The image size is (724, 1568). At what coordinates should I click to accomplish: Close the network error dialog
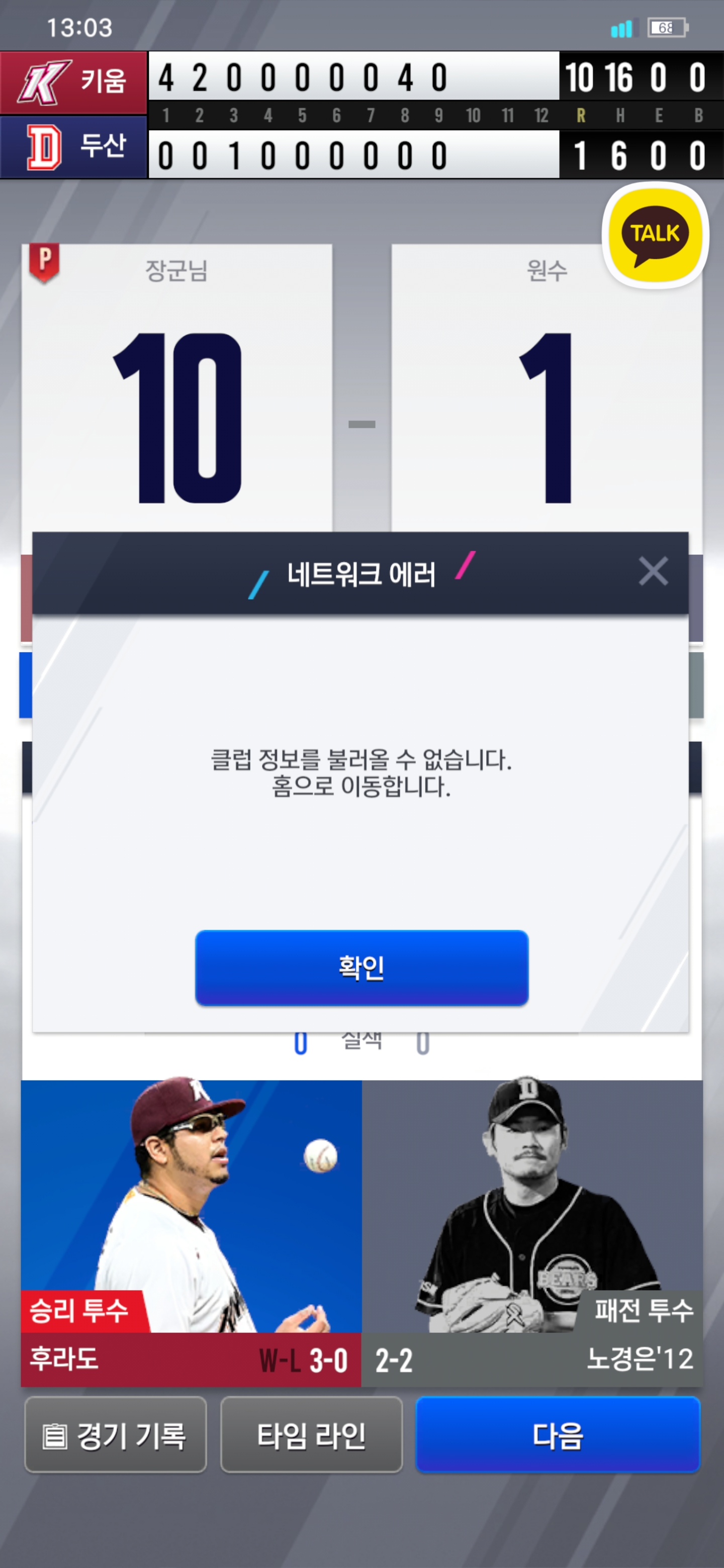653,571
